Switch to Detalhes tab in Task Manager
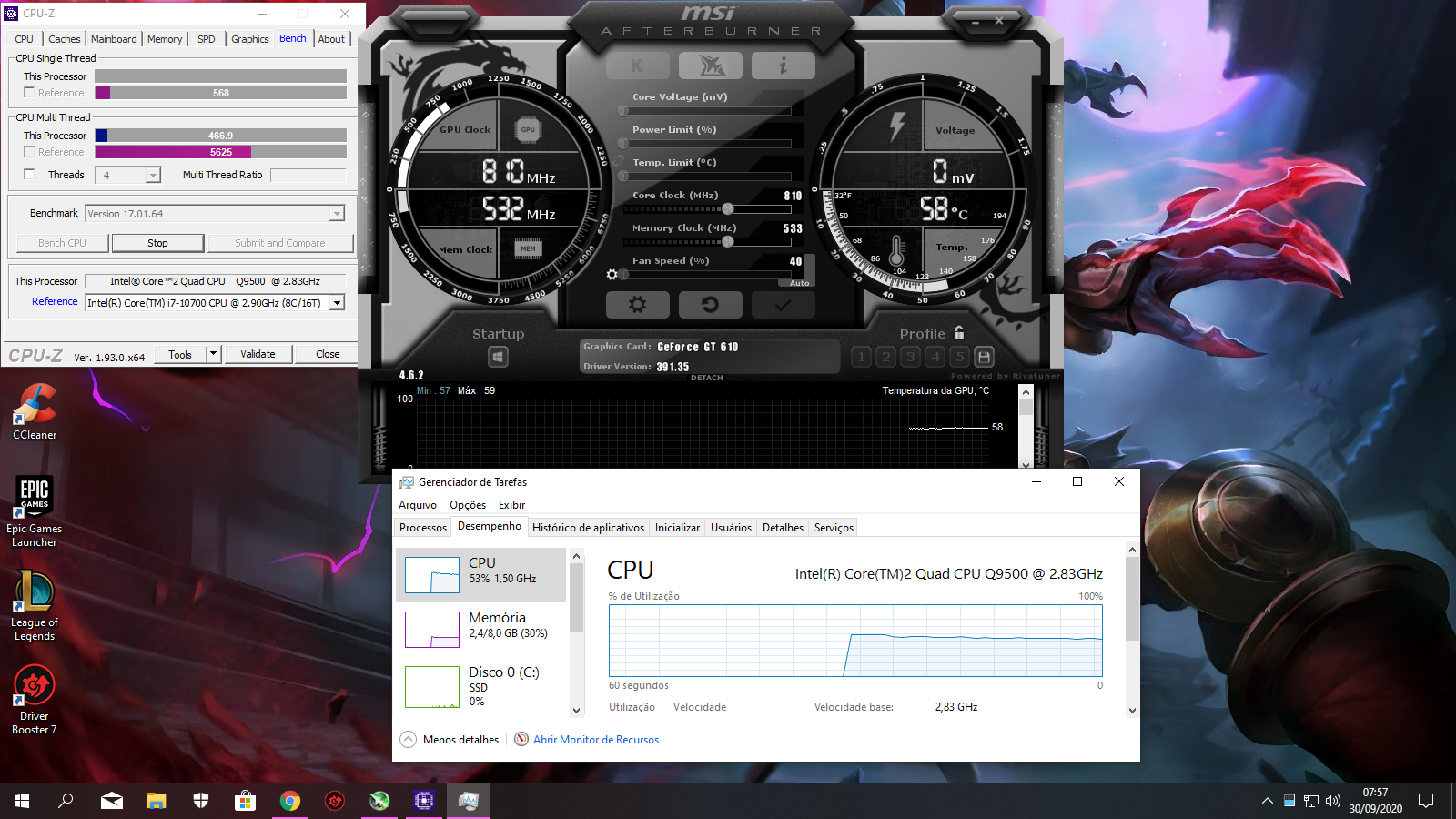Image resolution: width=1456 pixels, height=819 pixels. tap(783, 528)
